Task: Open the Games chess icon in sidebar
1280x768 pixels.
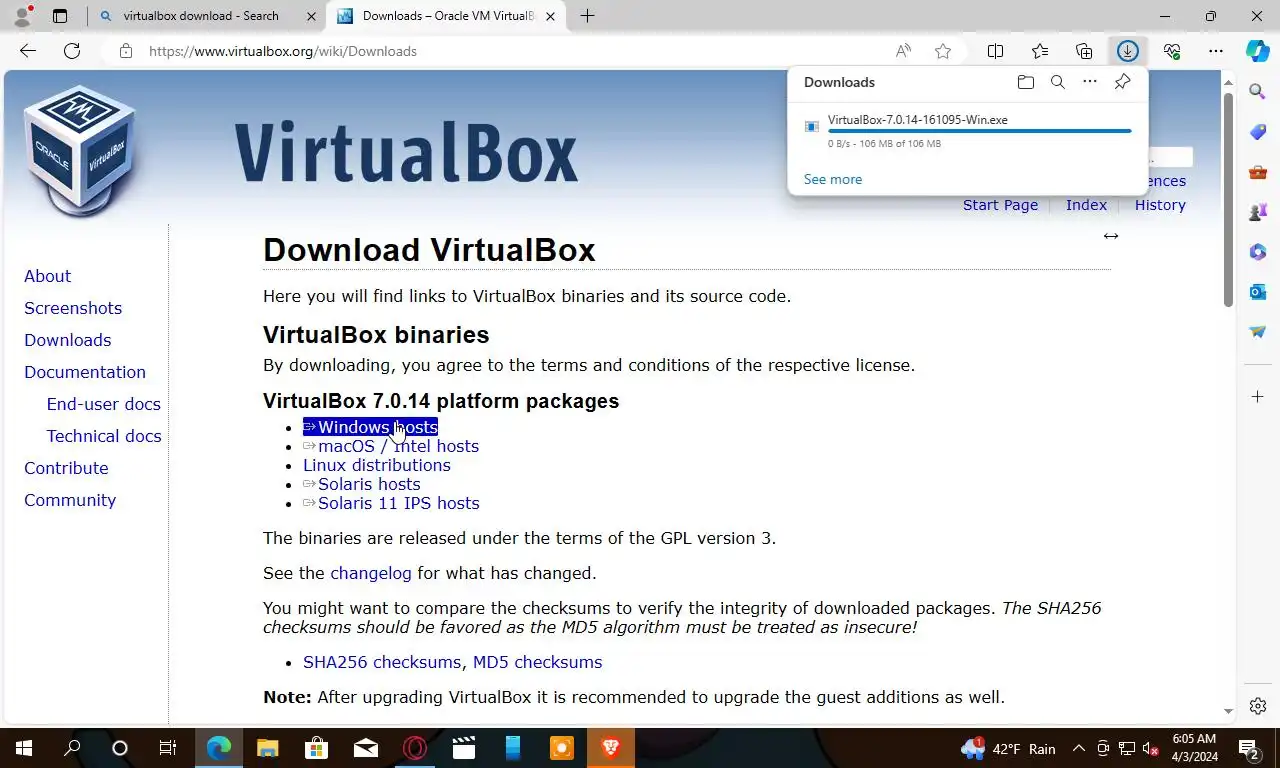Action: pos(1258,212)
